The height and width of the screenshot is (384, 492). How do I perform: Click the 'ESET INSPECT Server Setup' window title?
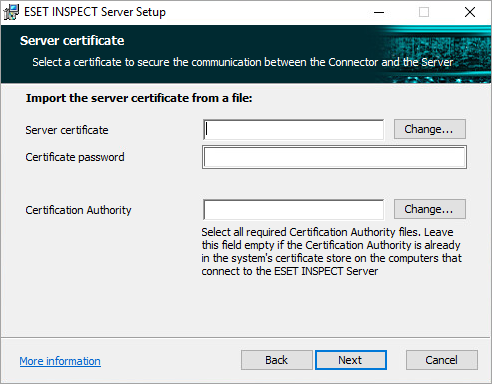[95, 12]
